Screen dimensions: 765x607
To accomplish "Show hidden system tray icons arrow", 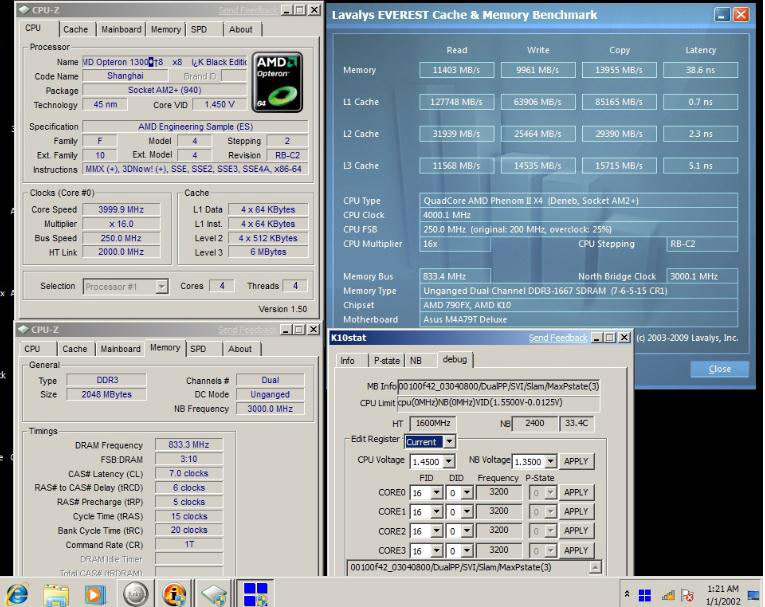I will [x=627, y=595].
